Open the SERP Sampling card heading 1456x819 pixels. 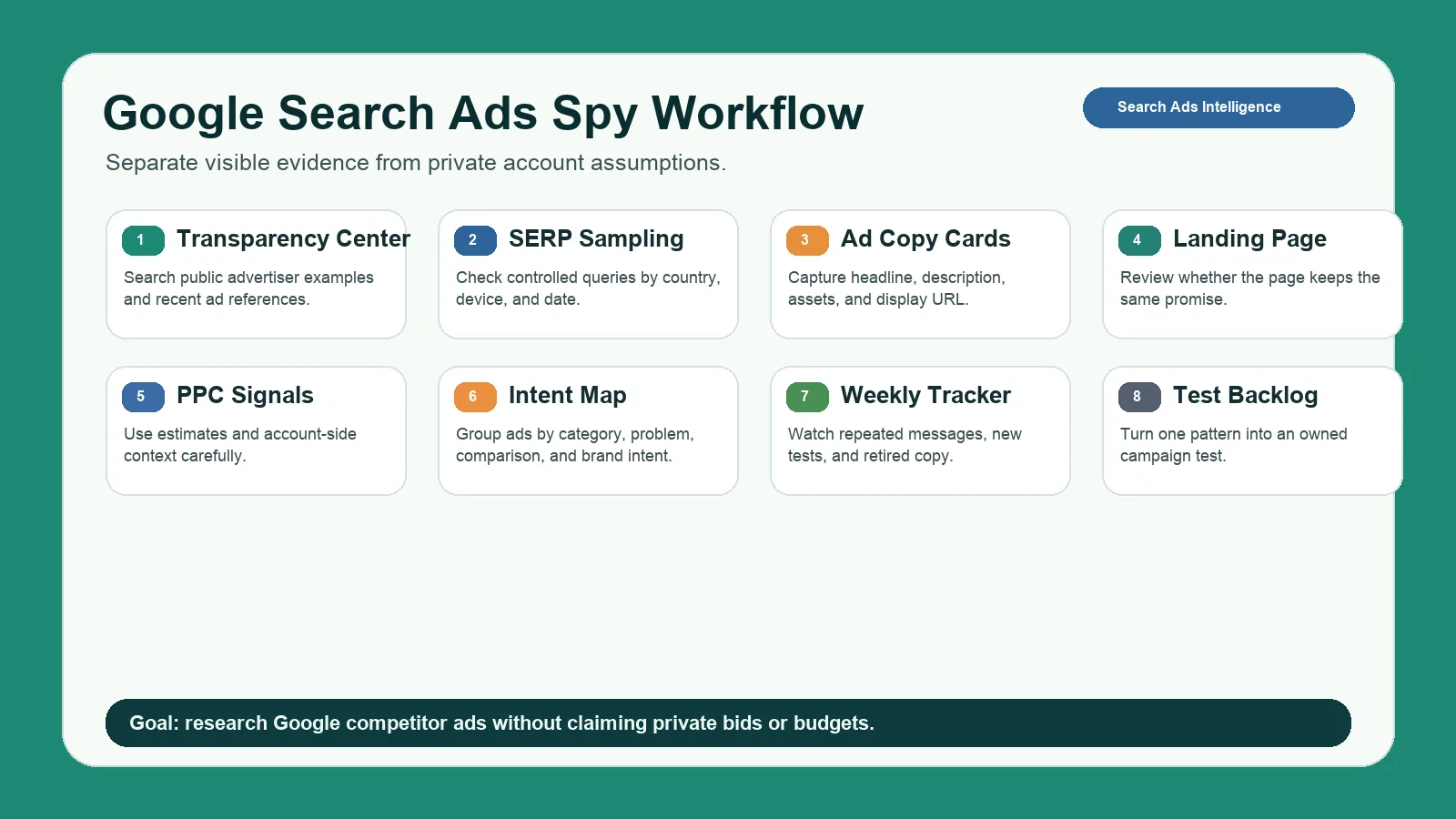[x=596, y=238]
